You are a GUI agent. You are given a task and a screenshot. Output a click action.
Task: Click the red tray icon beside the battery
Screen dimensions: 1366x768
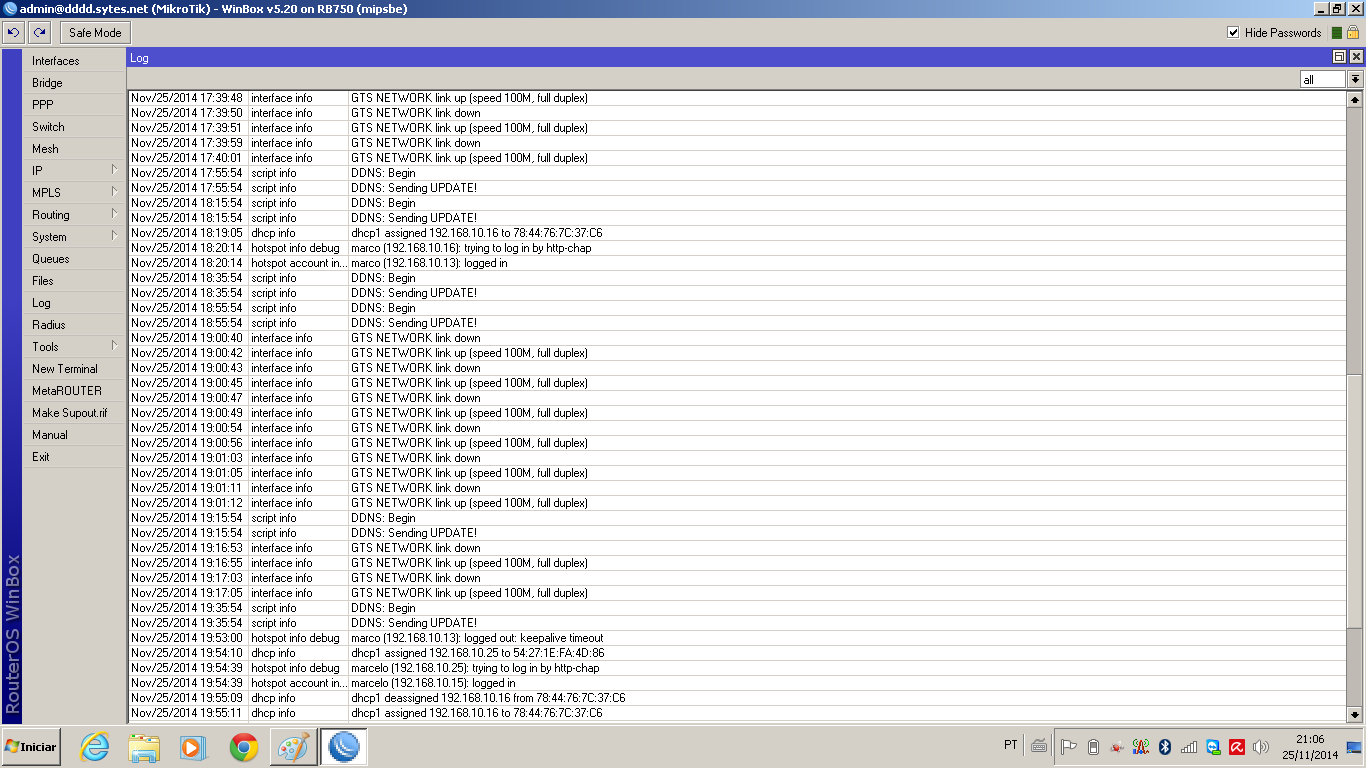[x=1117, y=746]
